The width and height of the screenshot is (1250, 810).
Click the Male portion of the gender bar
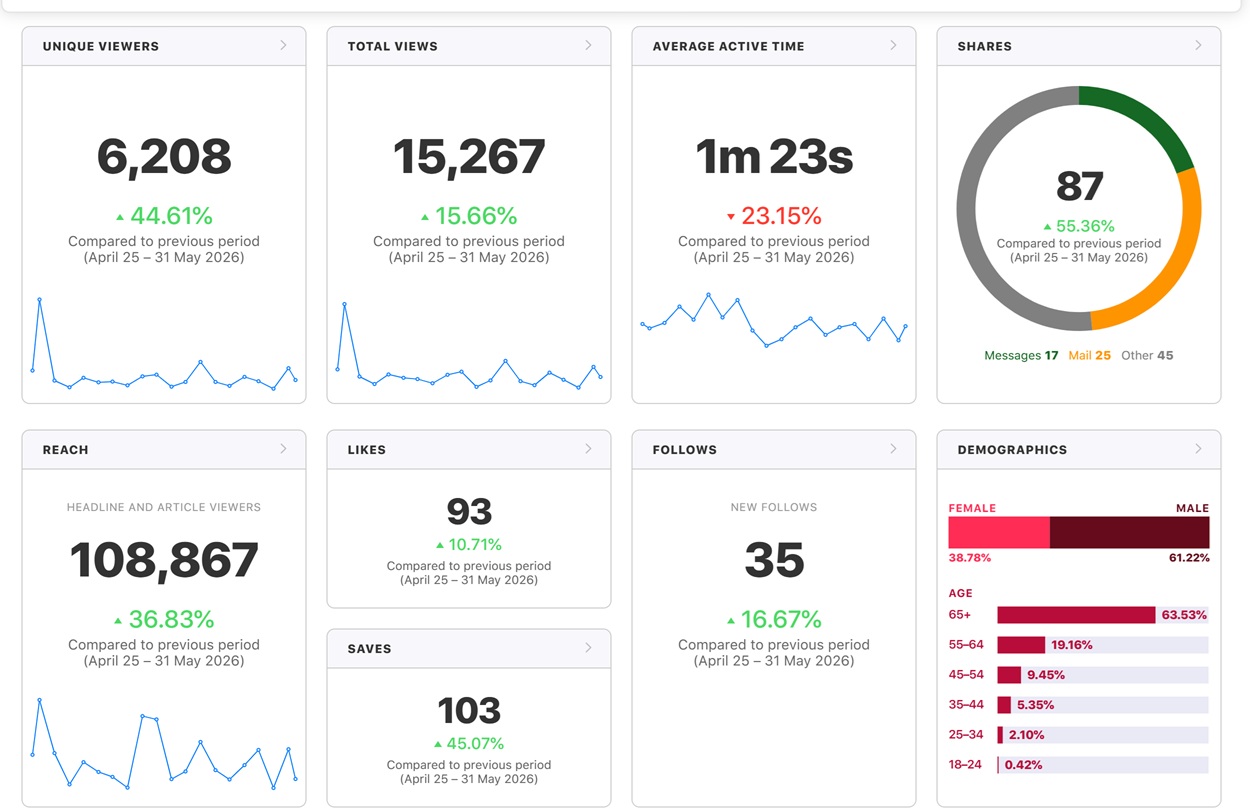(1130, 532)
